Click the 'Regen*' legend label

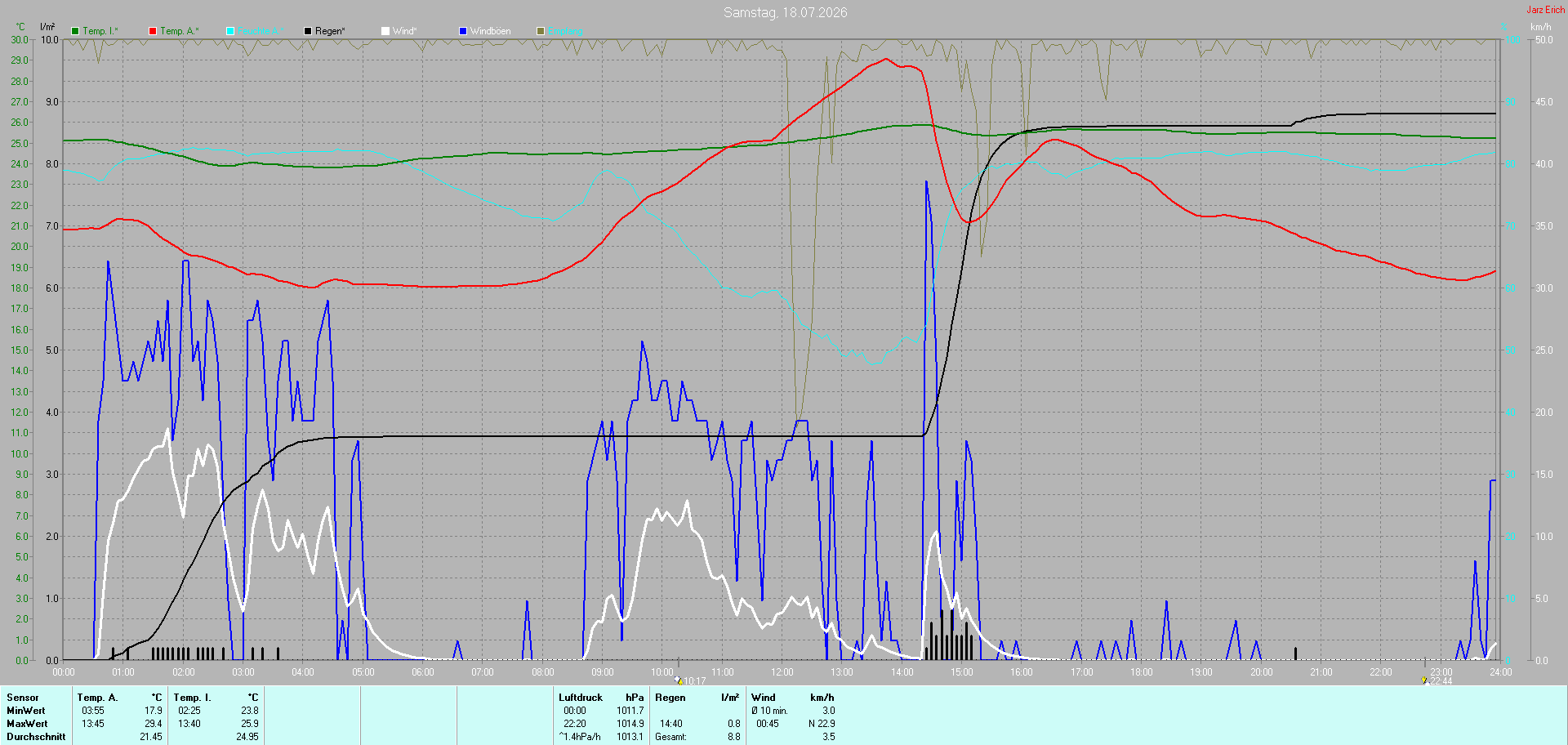pyautogui.click(x=330, y=31)
